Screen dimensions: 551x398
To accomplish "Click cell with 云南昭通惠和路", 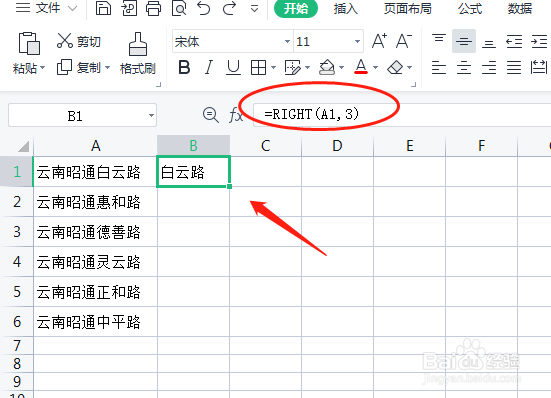I will tap(95, 202).
